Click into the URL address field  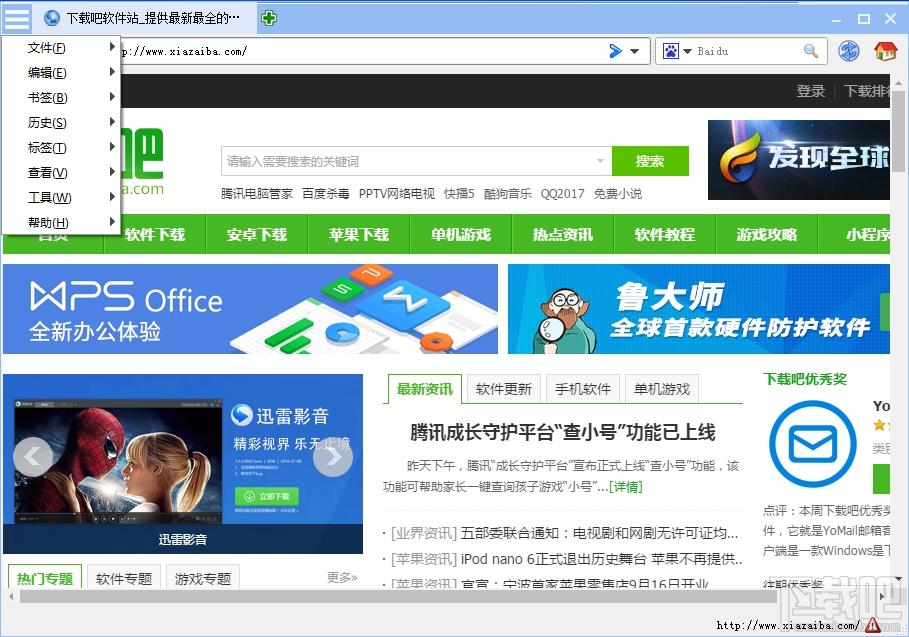(x=361, y=51)
